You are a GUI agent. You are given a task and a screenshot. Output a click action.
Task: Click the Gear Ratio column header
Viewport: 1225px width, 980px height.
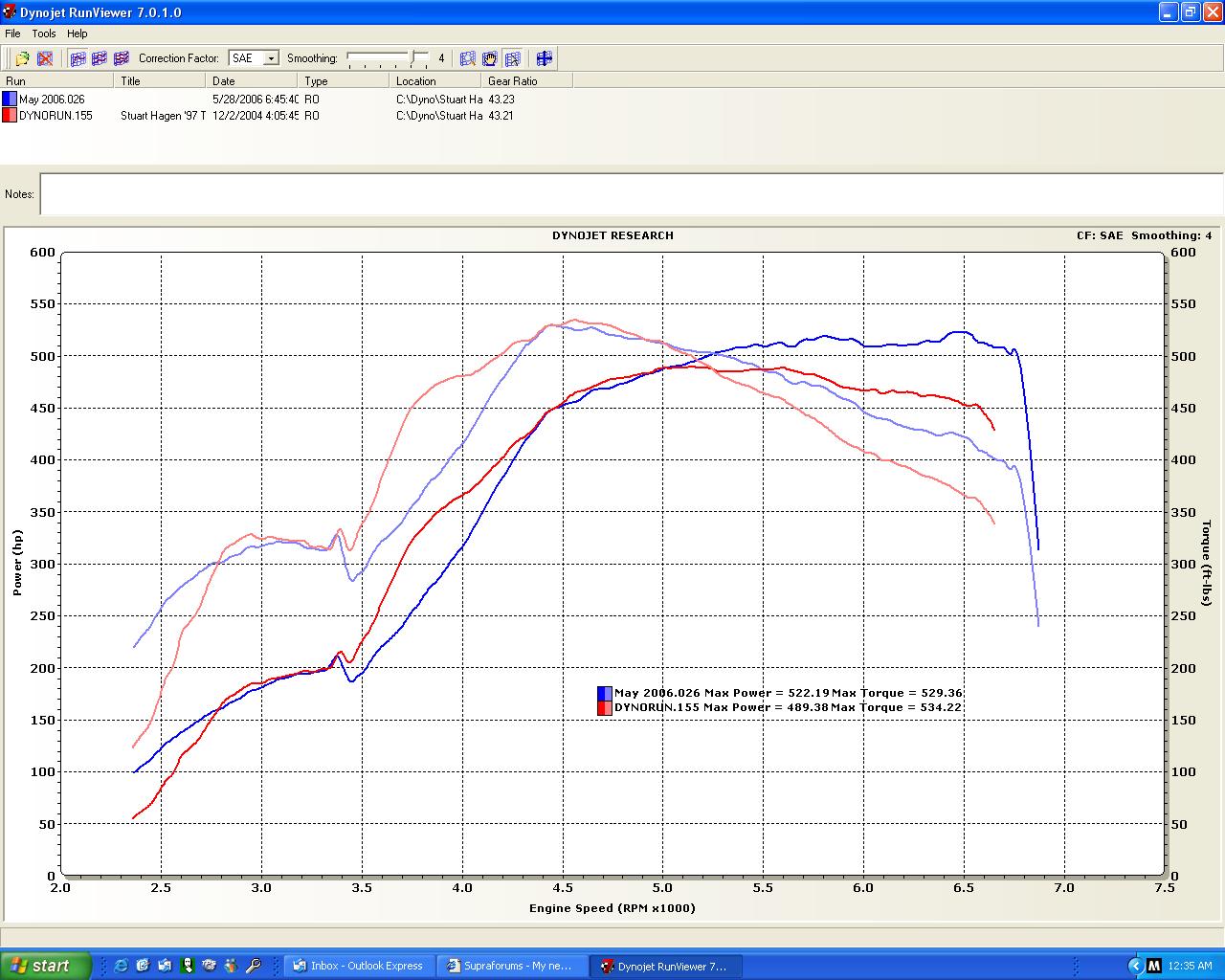pos(513,81)
